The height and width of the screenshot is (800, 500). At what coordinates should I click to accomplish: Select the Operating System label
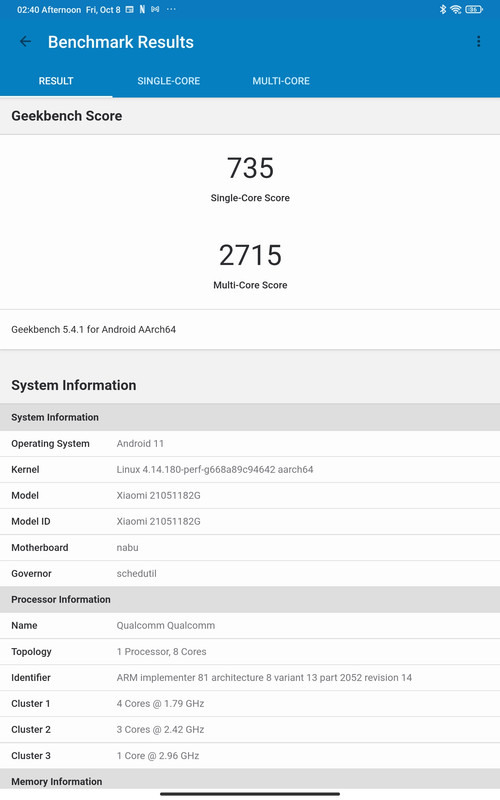click(x=51, y=444)
